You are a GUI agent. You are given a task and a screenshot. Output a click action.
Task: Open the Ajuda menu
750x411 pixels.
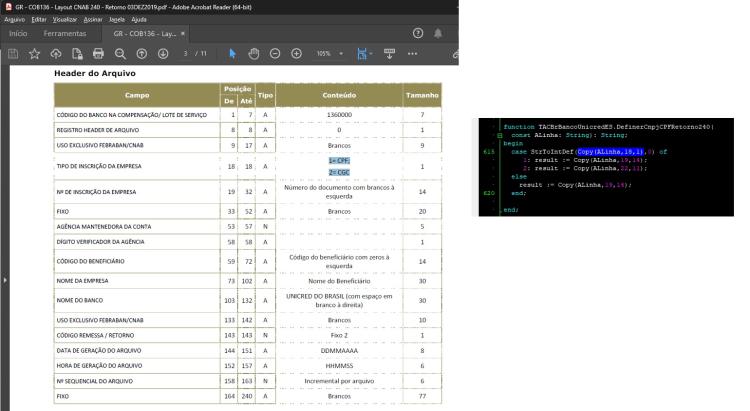(x=139, y=20)
